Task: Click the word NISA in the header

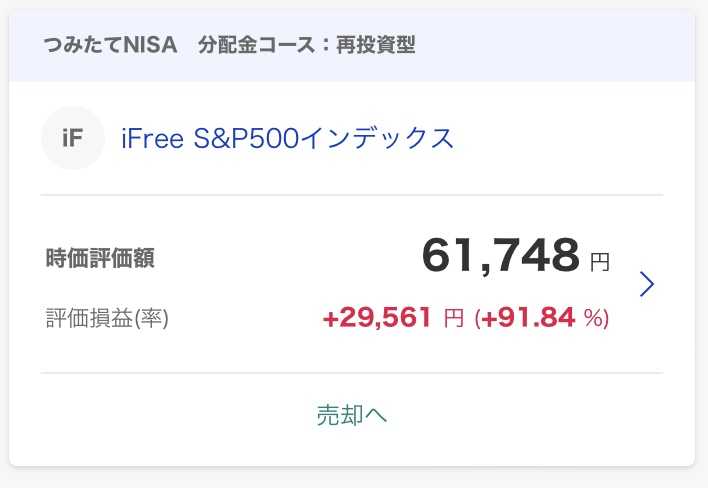Action: coord(150,45)
